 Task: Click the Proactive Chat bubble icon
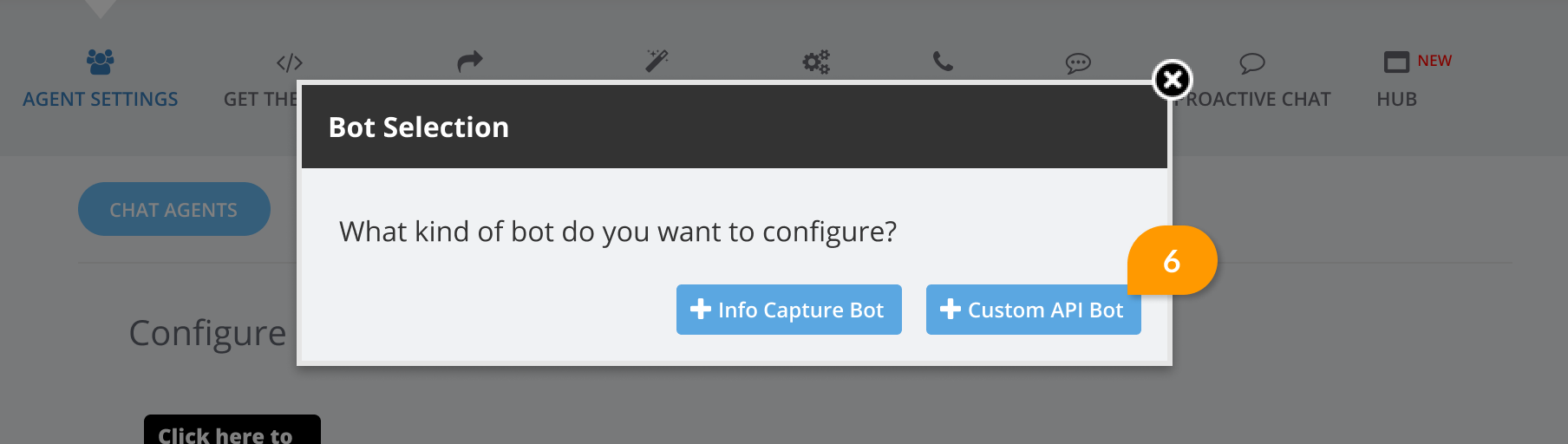(1252, 63)
